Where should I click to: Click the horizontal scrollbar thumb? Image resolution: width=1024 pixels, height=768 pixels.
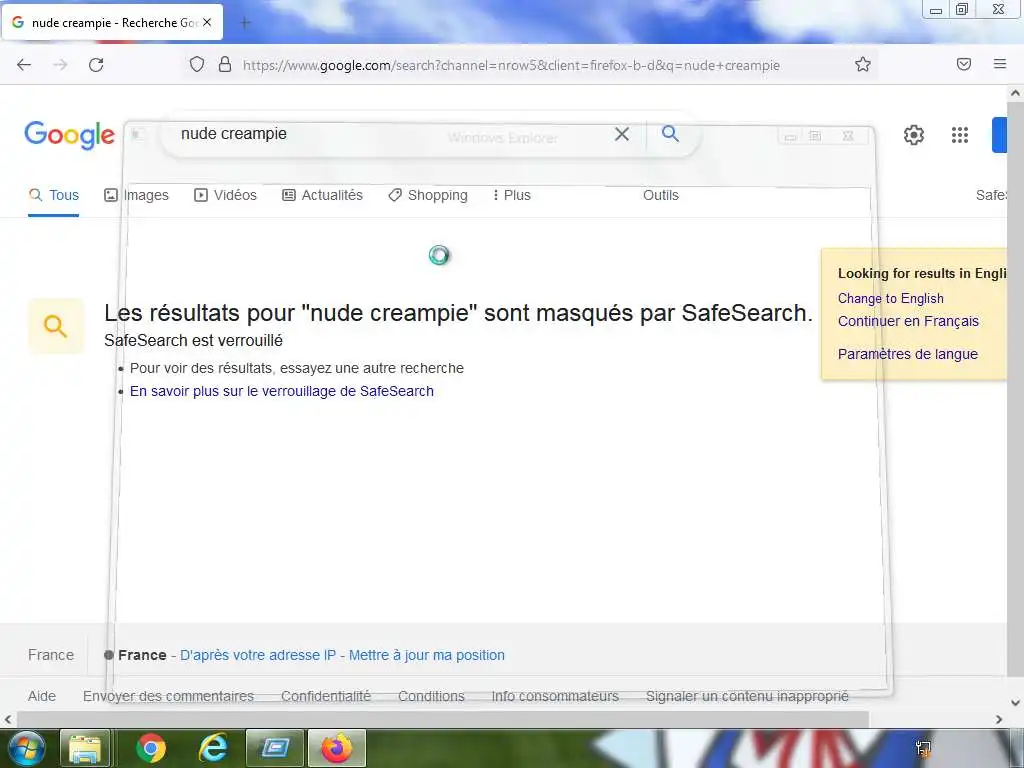443,720
